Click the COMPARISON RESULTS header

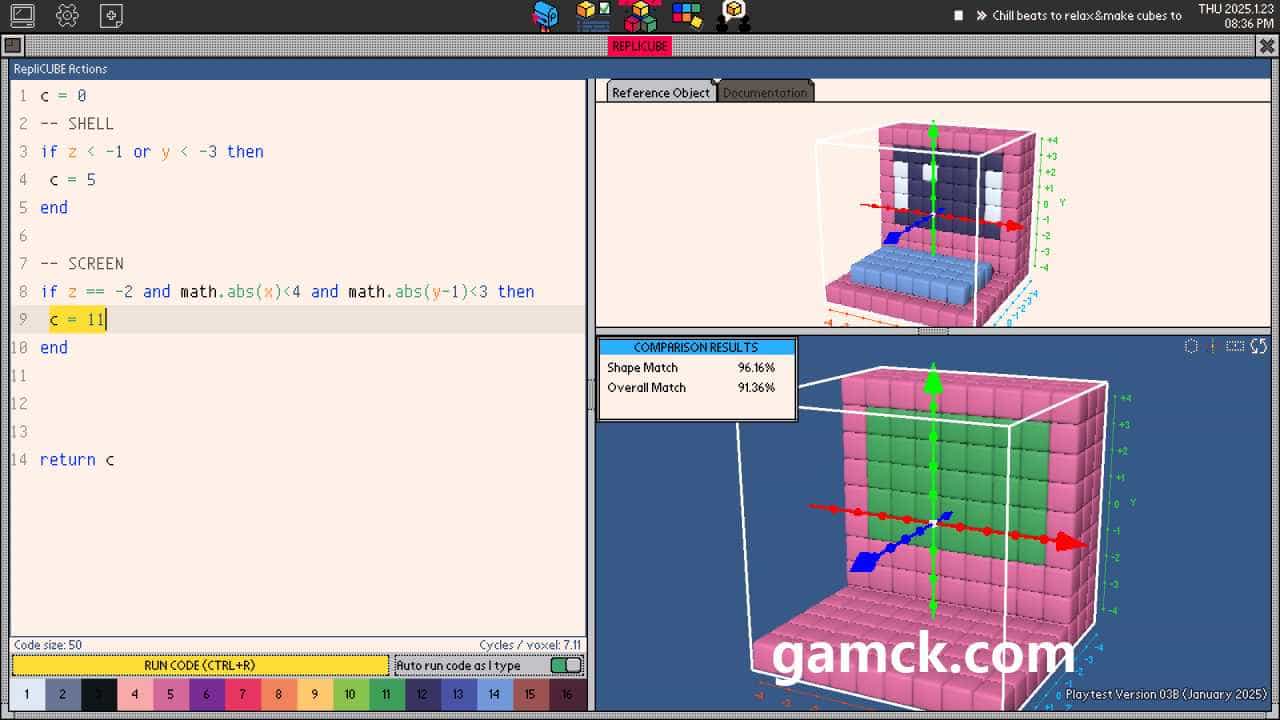tap(696, 347)
